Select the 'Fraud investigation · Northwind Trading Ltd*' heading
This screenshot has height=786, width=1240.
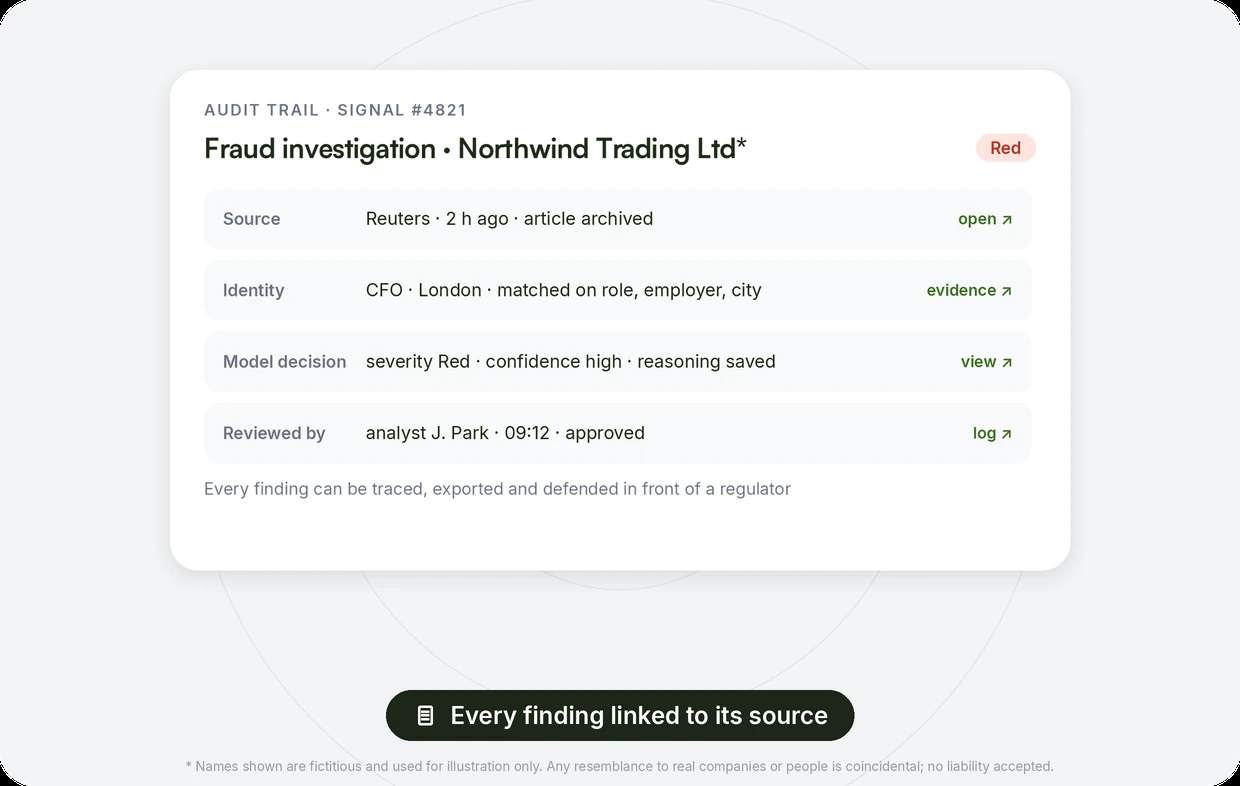pyautogui.click(x=475, y=149)
